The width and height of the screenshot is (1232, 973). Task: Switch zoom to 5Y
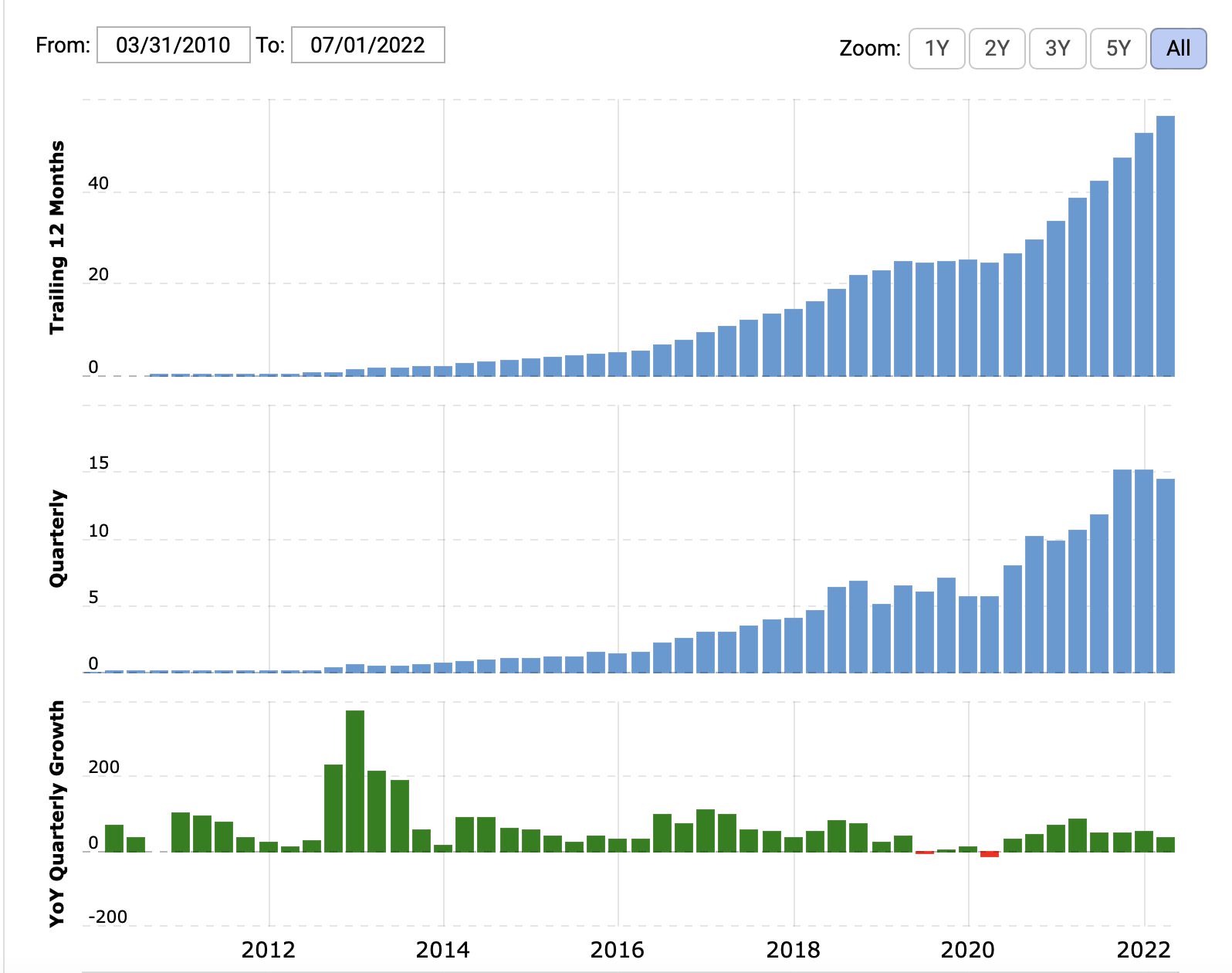tap(1118, 49)
